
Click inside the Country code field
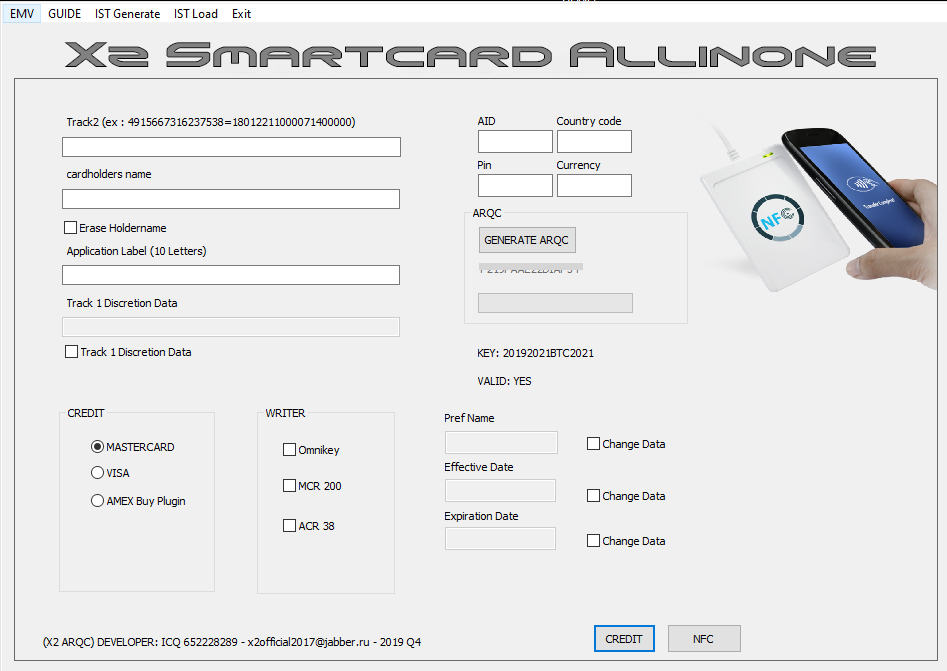coord(594,141)
